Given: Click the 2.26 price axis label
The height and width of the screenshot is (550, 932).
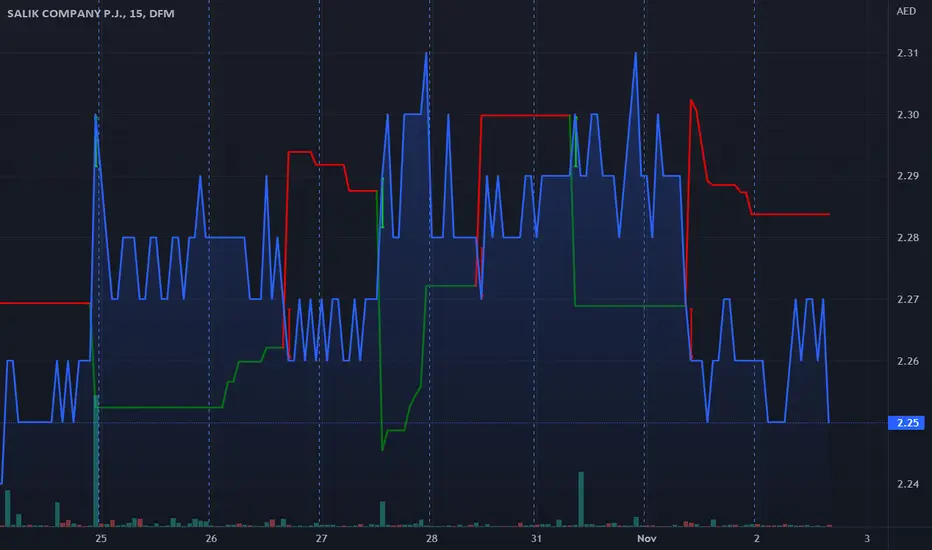Looking at the screenshot, I should tap(908, 362).
